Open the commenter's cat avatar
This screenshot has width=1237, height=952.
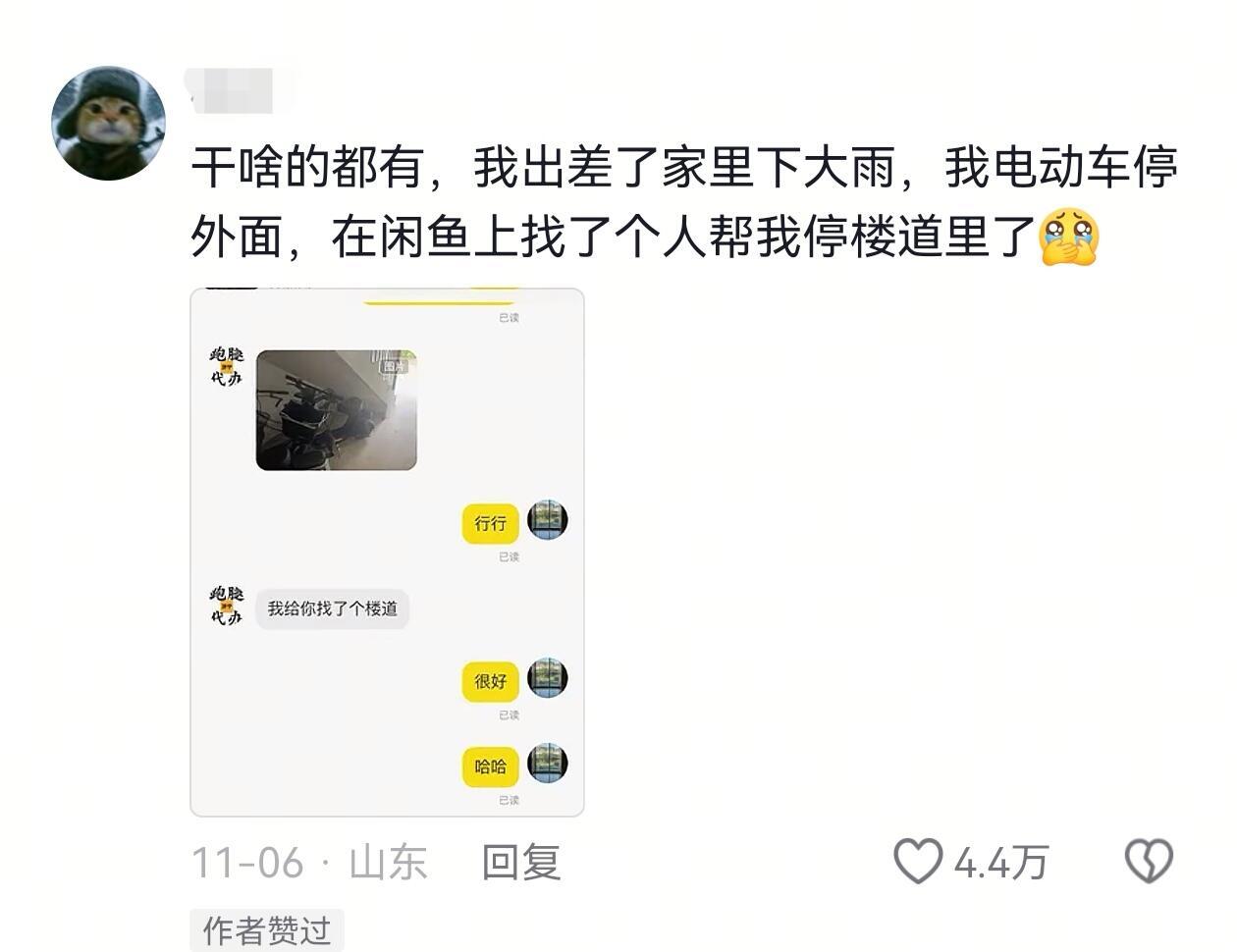point(108,123)
